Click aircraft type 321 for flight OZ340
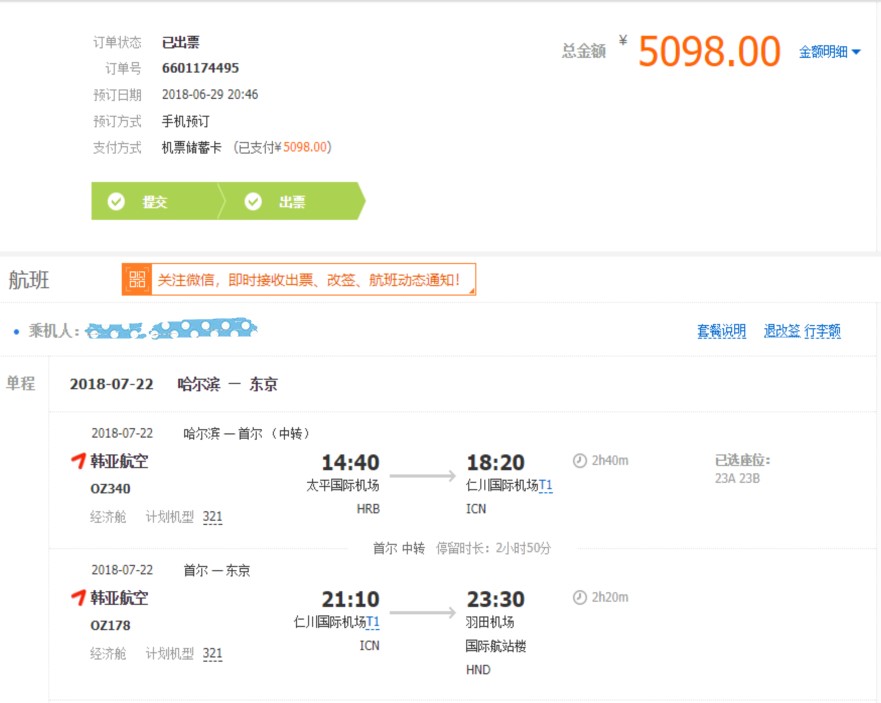Viewport: 881px width, 703px height. [x=212, y=517]
